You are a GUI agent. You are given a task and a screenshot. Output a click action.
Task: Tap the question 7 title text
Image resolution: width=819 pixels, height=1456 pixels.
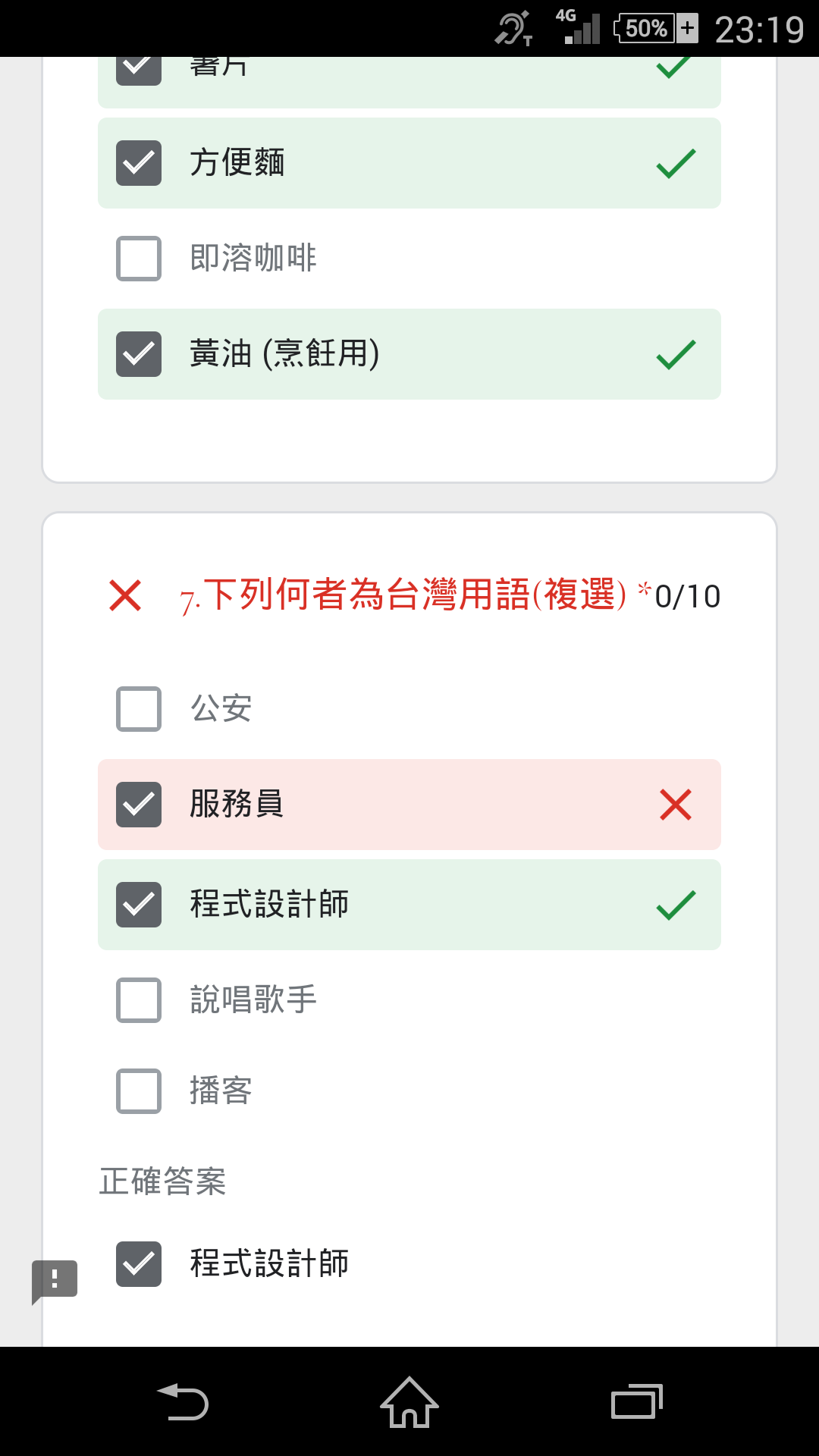403,595
